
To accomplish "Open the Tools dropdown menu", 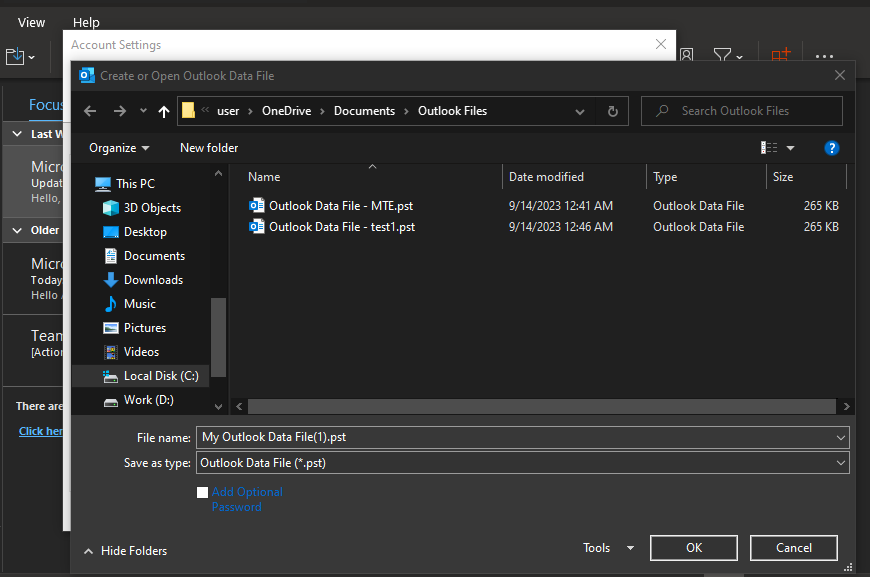I will pyautogui.click(x=607, y=547).
